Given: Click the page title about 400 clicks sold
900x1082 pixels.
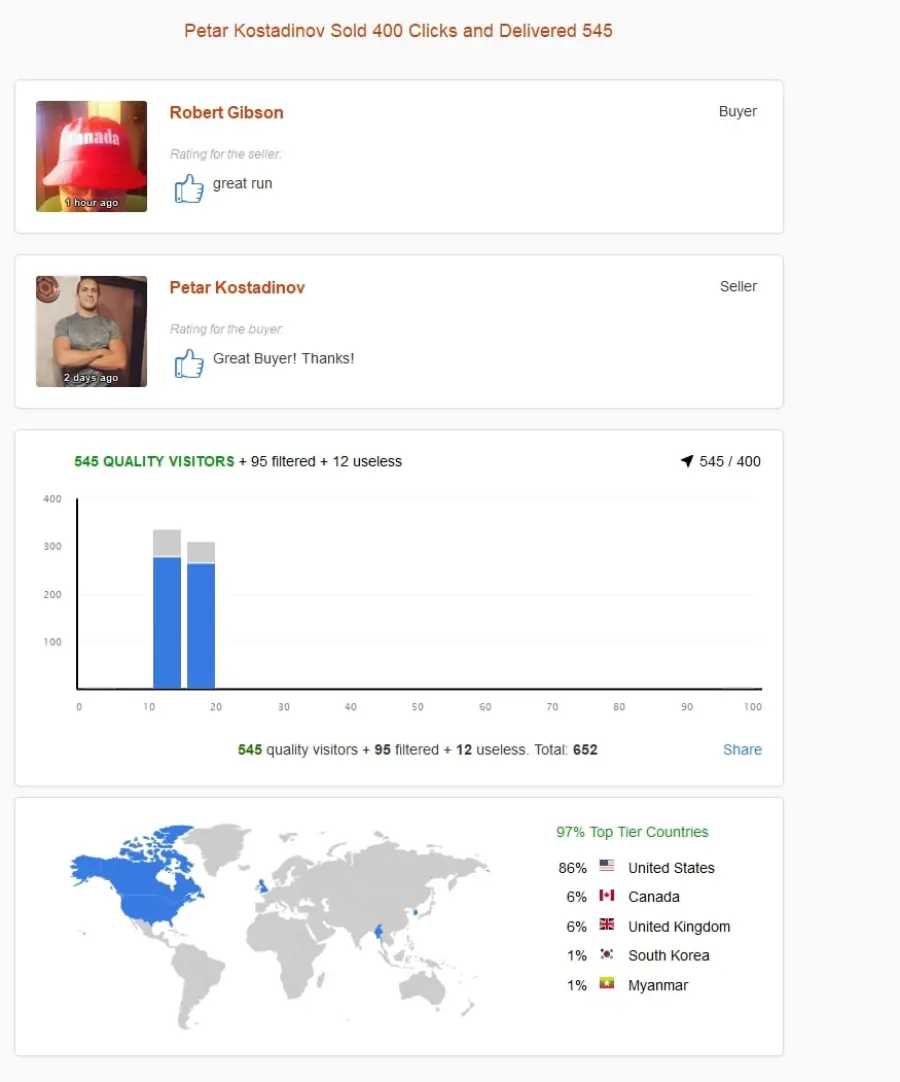Looking at the screenshot, I should 398,31.
